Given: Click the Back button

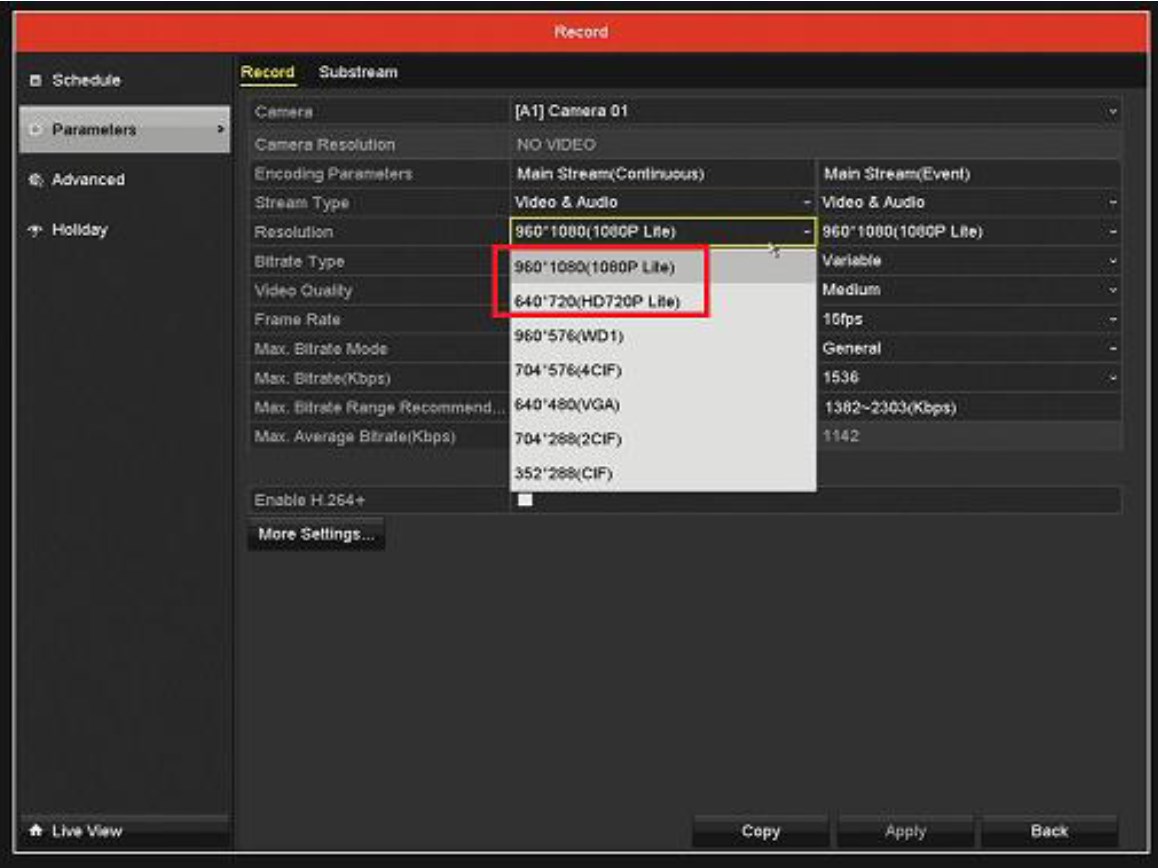Looking at the screenshot, I should point(1049,831).
